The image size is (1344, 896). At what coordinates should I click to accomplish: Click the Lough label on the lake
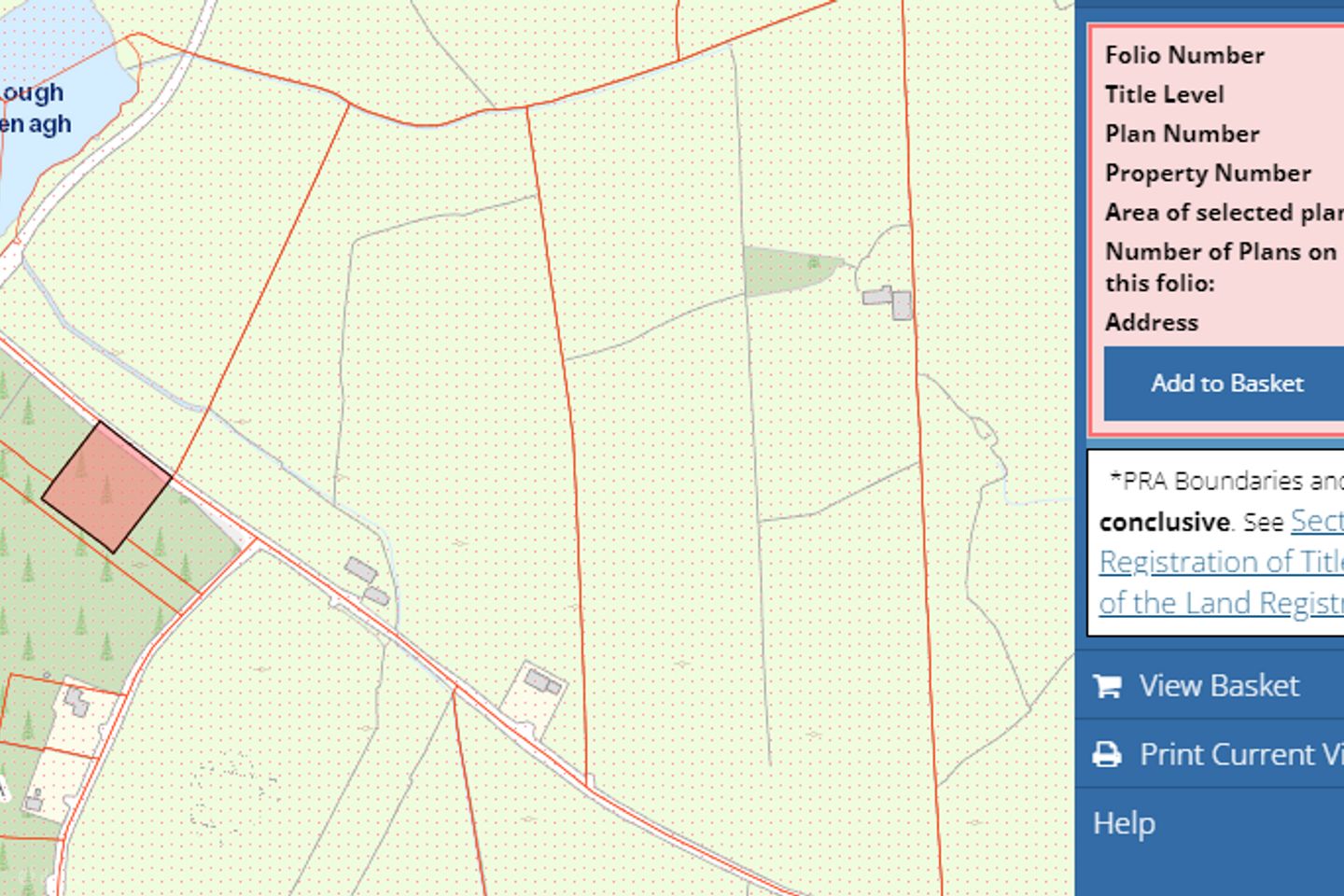(33, 93)
